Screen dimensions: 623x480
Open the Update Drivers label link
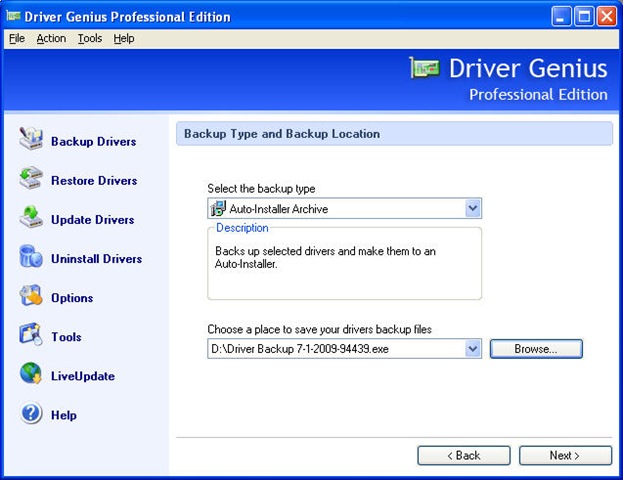pyautogui.click(x=93, y=220)
